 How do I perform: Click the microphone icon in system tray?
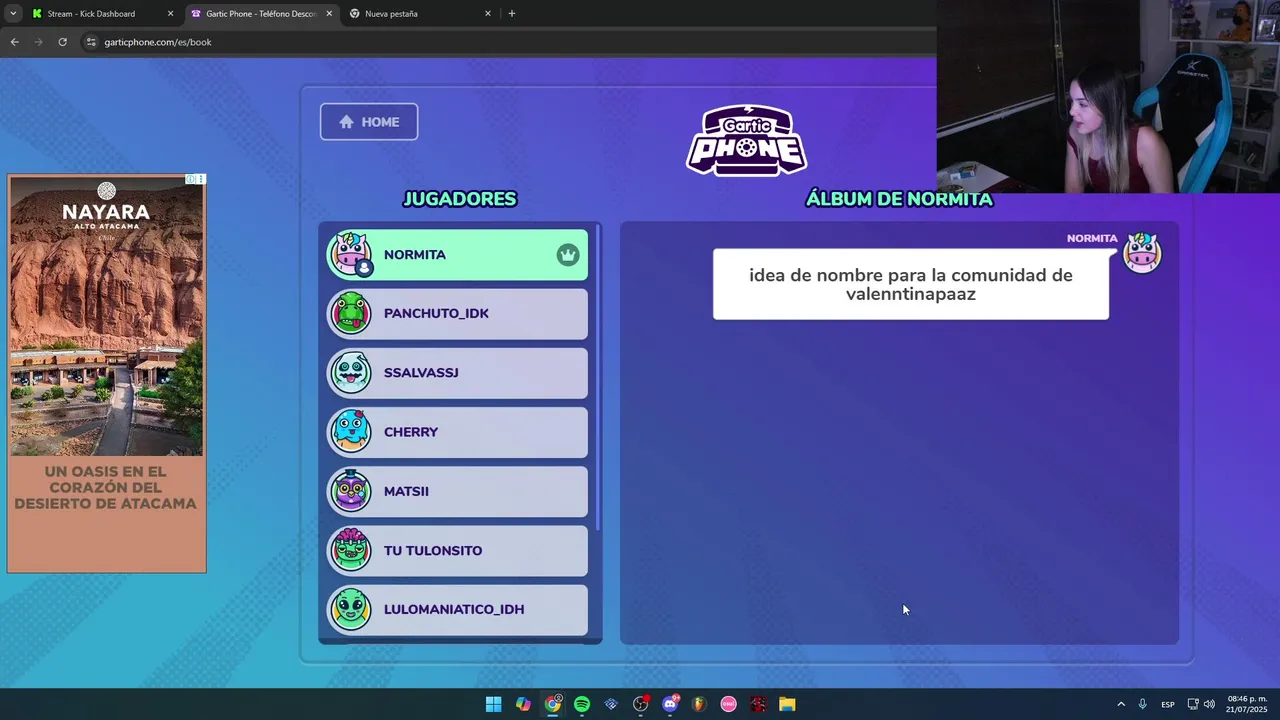[x=1142, y=704]
